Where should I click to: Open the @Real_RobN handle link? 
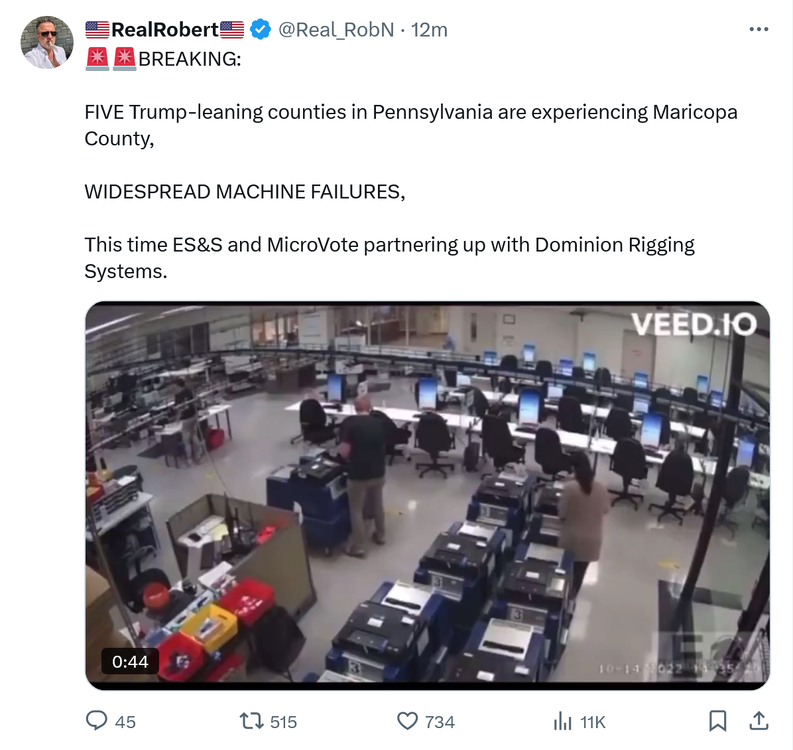(336, 29)
